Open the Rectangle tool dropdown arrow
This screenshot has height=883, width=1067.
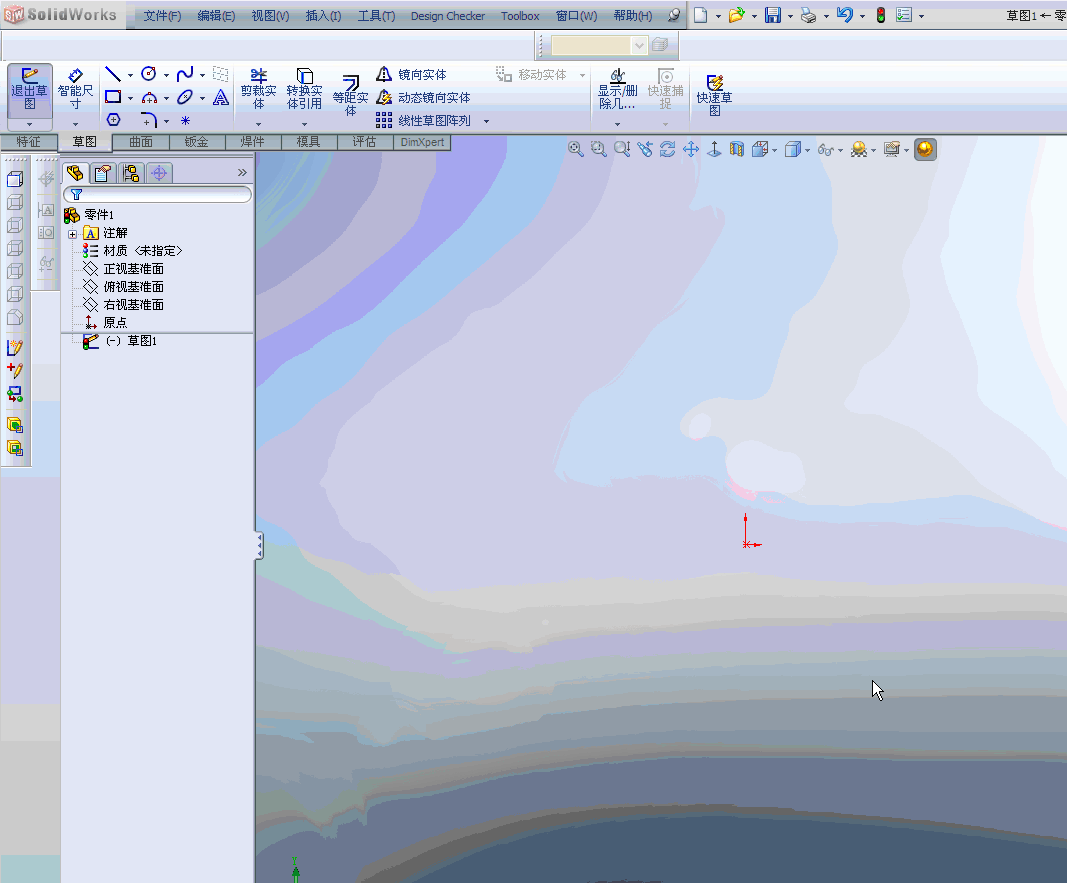[130, 99]
